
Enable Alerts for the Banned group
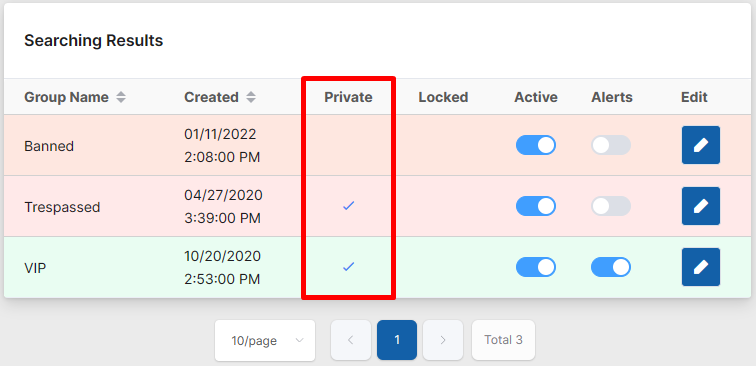point(611,145)
